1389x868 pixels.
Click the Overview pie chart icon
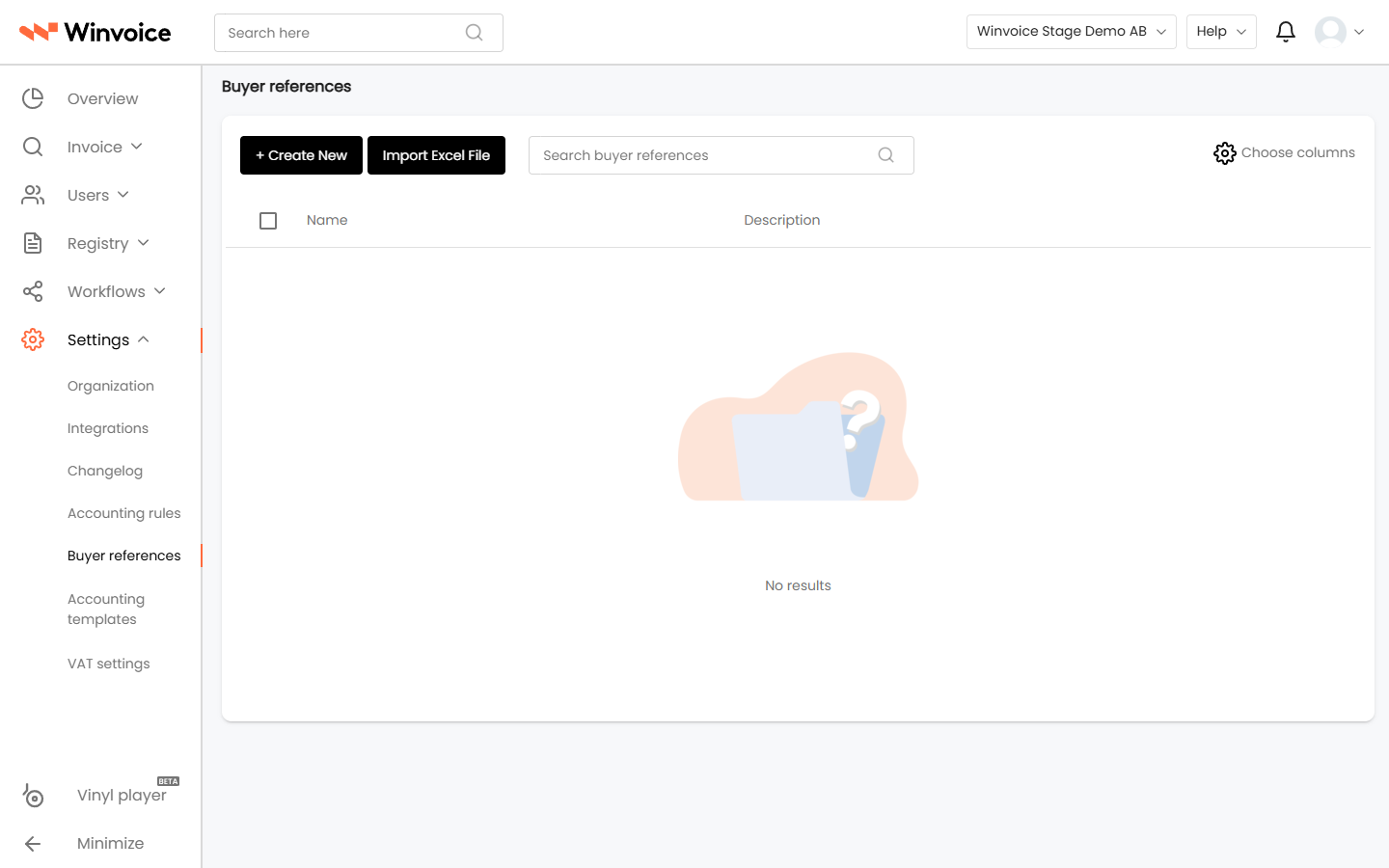point(33,98)
